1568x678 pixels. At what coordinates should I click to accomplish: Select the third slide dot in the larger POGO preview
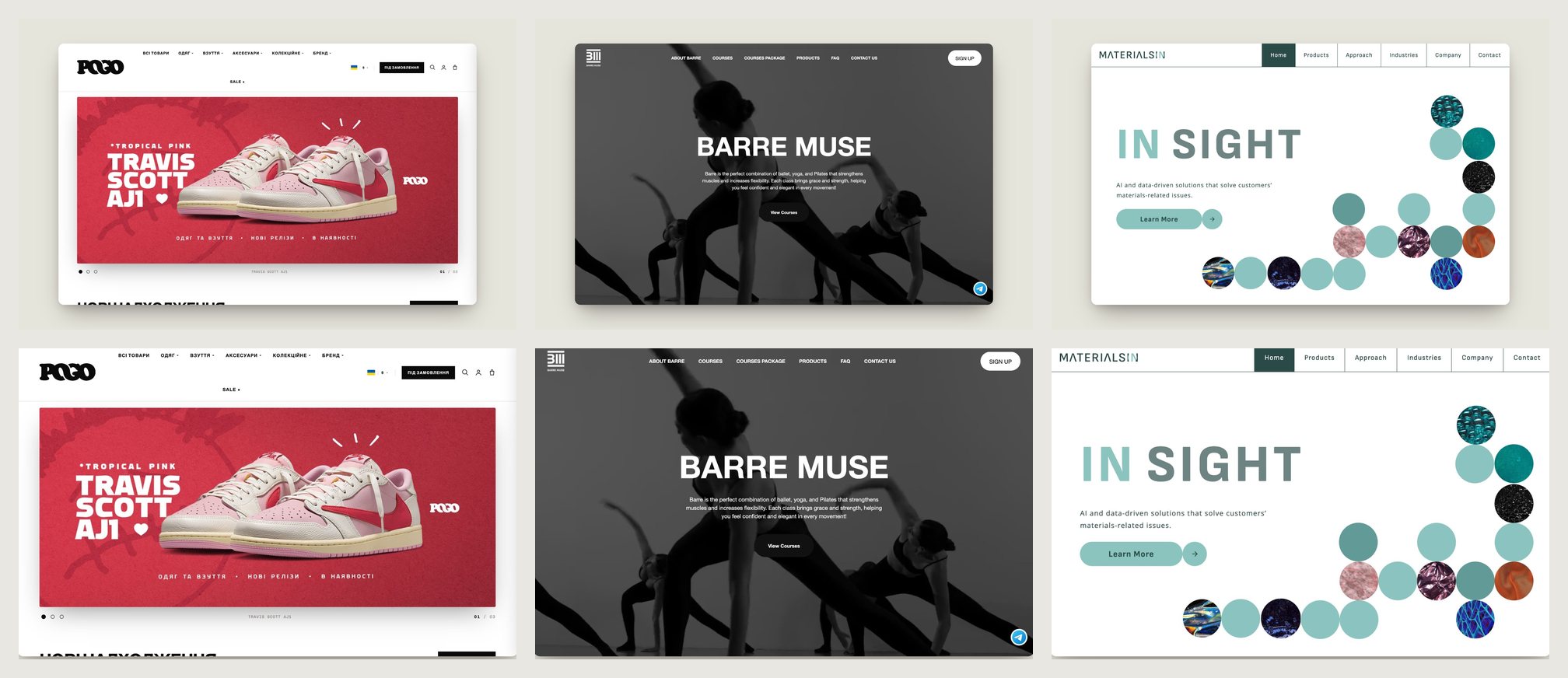click(x=62, y=617)
